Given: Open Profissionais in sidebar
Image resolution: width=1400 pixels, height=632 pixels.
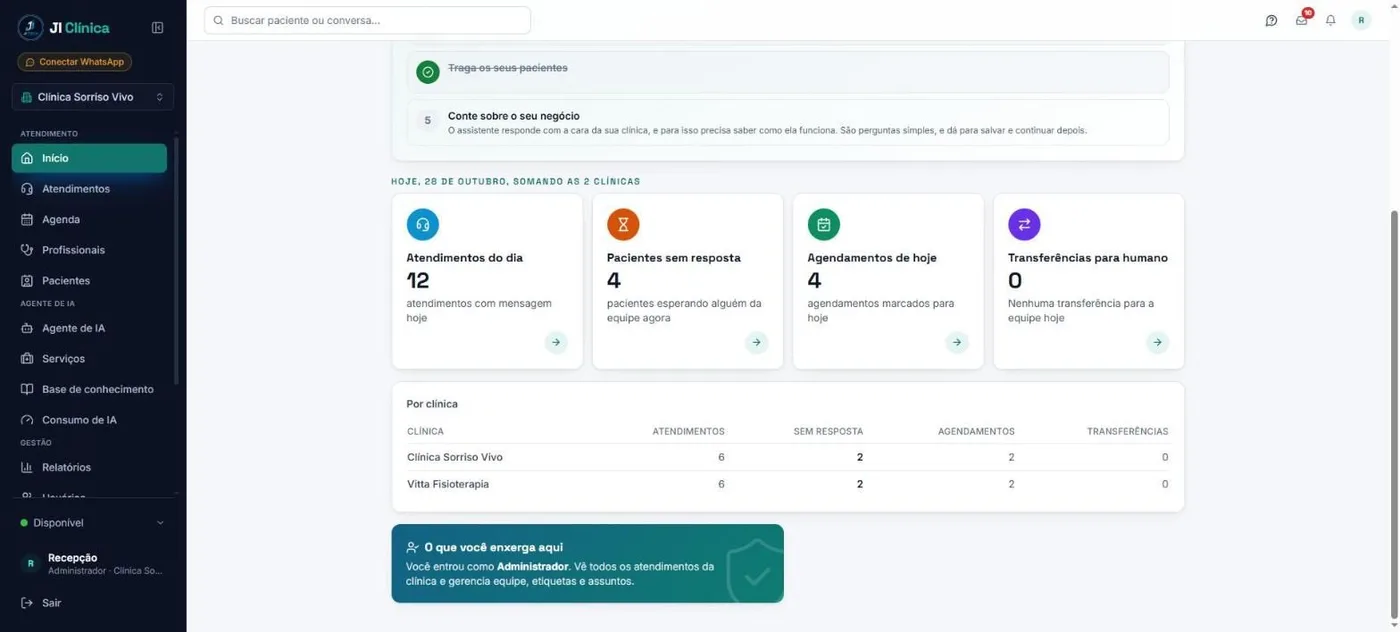Looking at the screenshot, I should point(89,250).
